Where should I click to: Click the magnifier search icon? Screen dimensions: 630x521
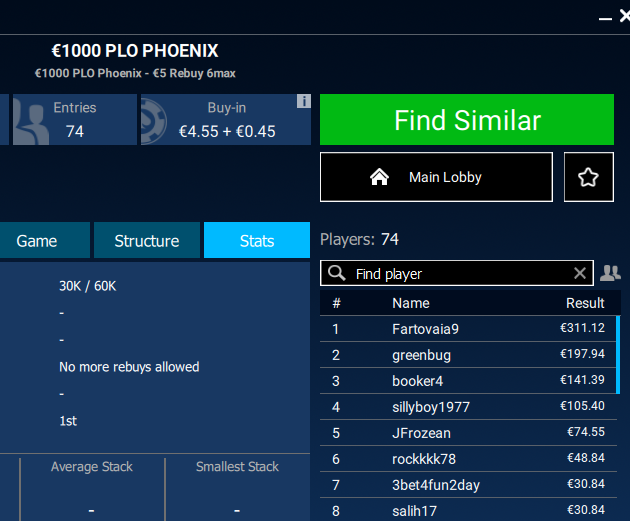[x=336, y=273]
